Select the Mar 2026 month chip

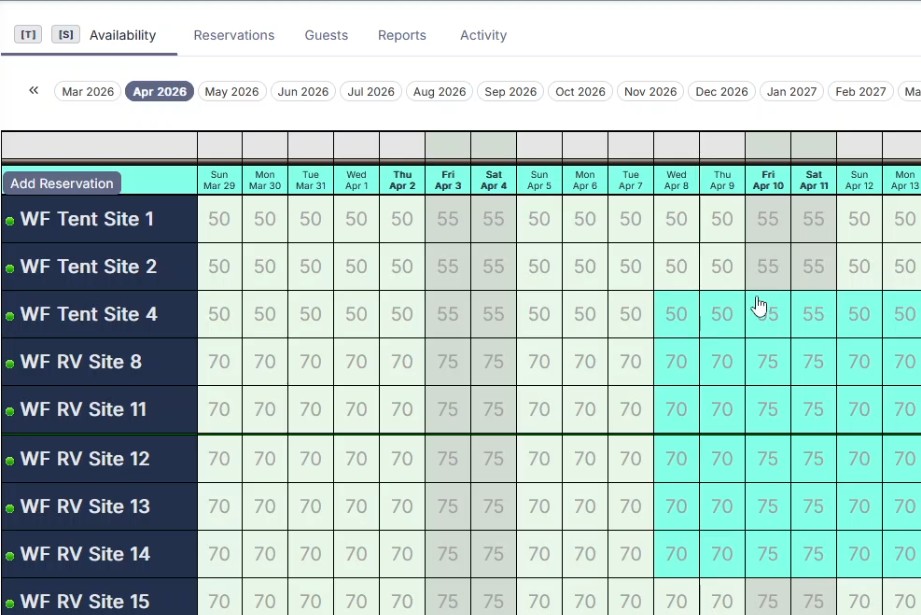tap(88, 92)
